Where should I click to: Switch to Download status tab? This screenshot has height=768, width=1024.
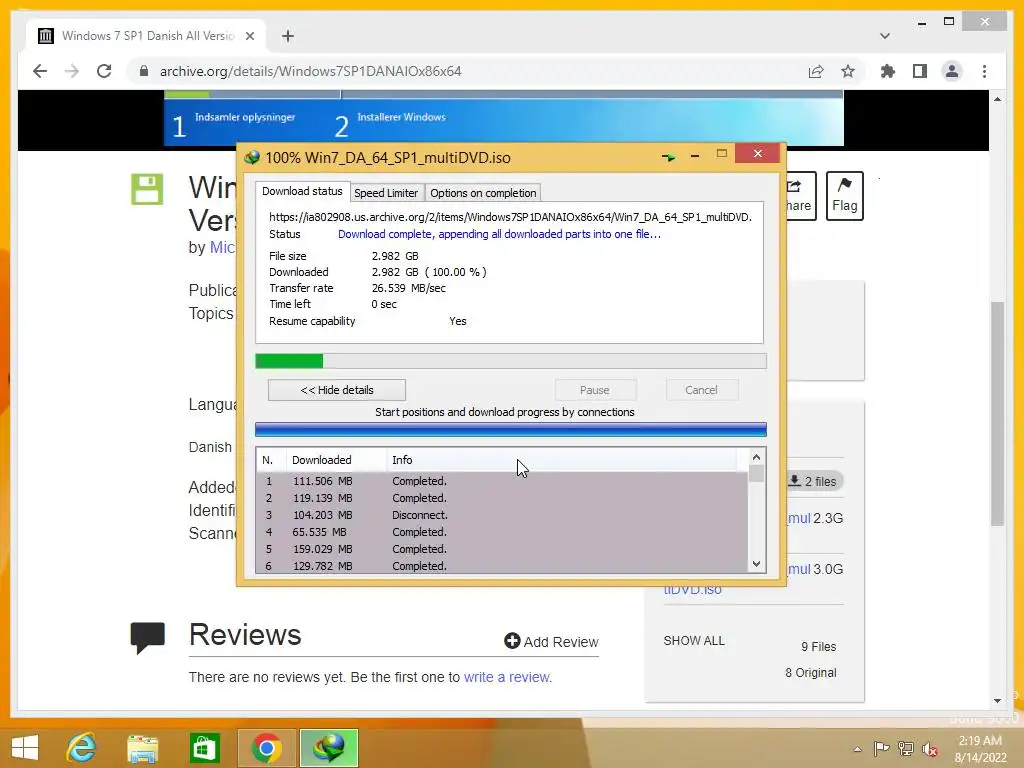tap(302, 191)
